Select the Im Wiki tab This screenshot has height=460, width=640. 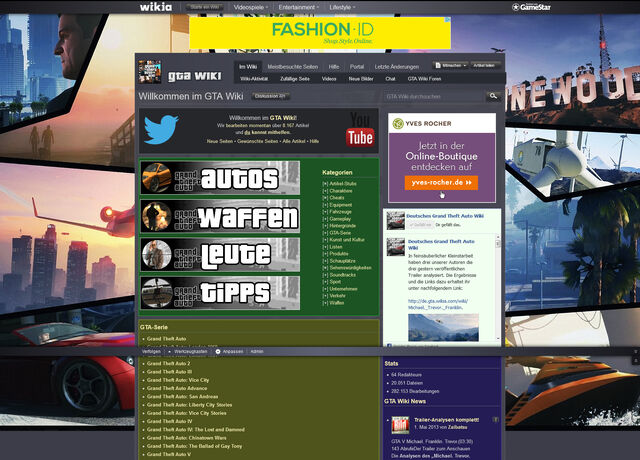[x=248, y=67]
